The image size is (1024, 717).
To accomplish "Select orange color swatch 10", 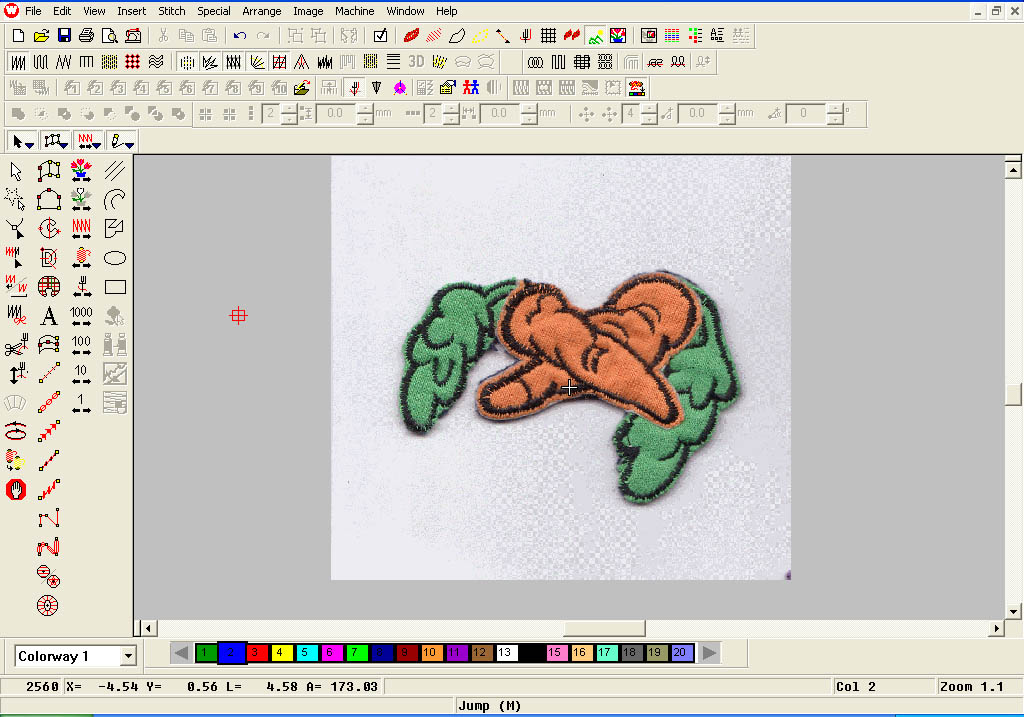I will (432, 652).
